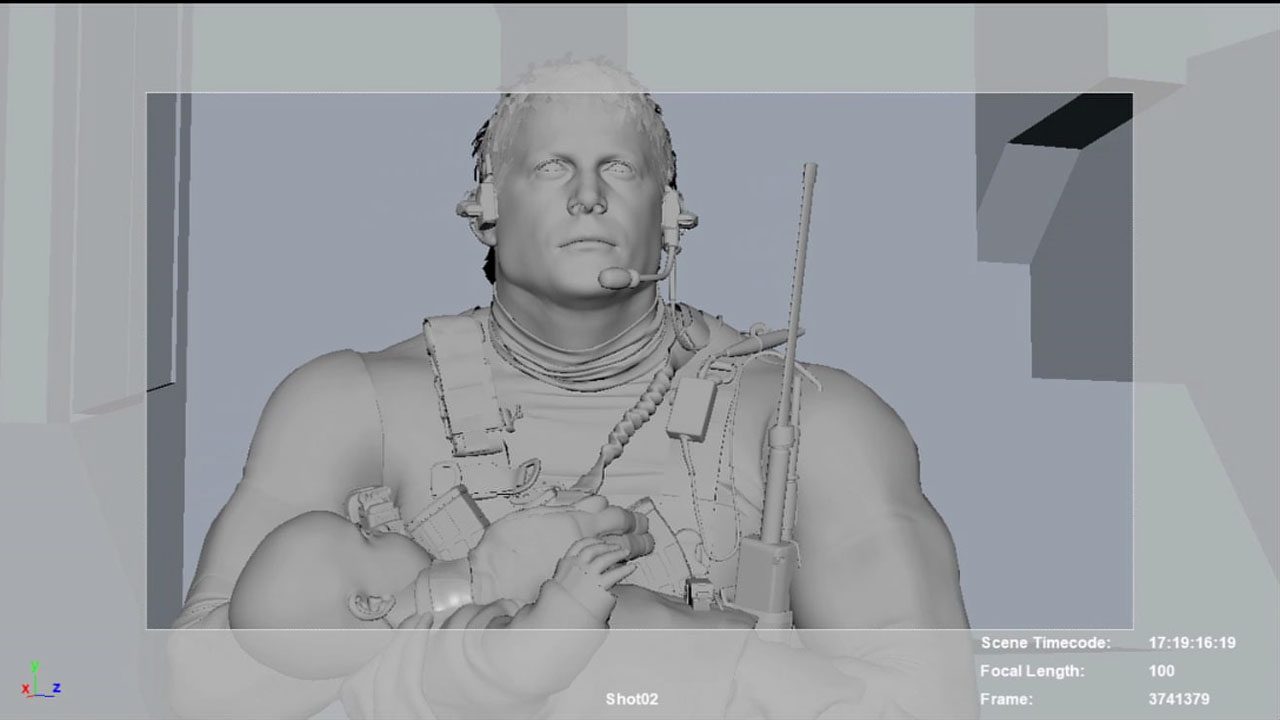This screenshot has height=720, width=1280.
Task: Click the Shot02 camera name label
Action: tap(632, 699)
